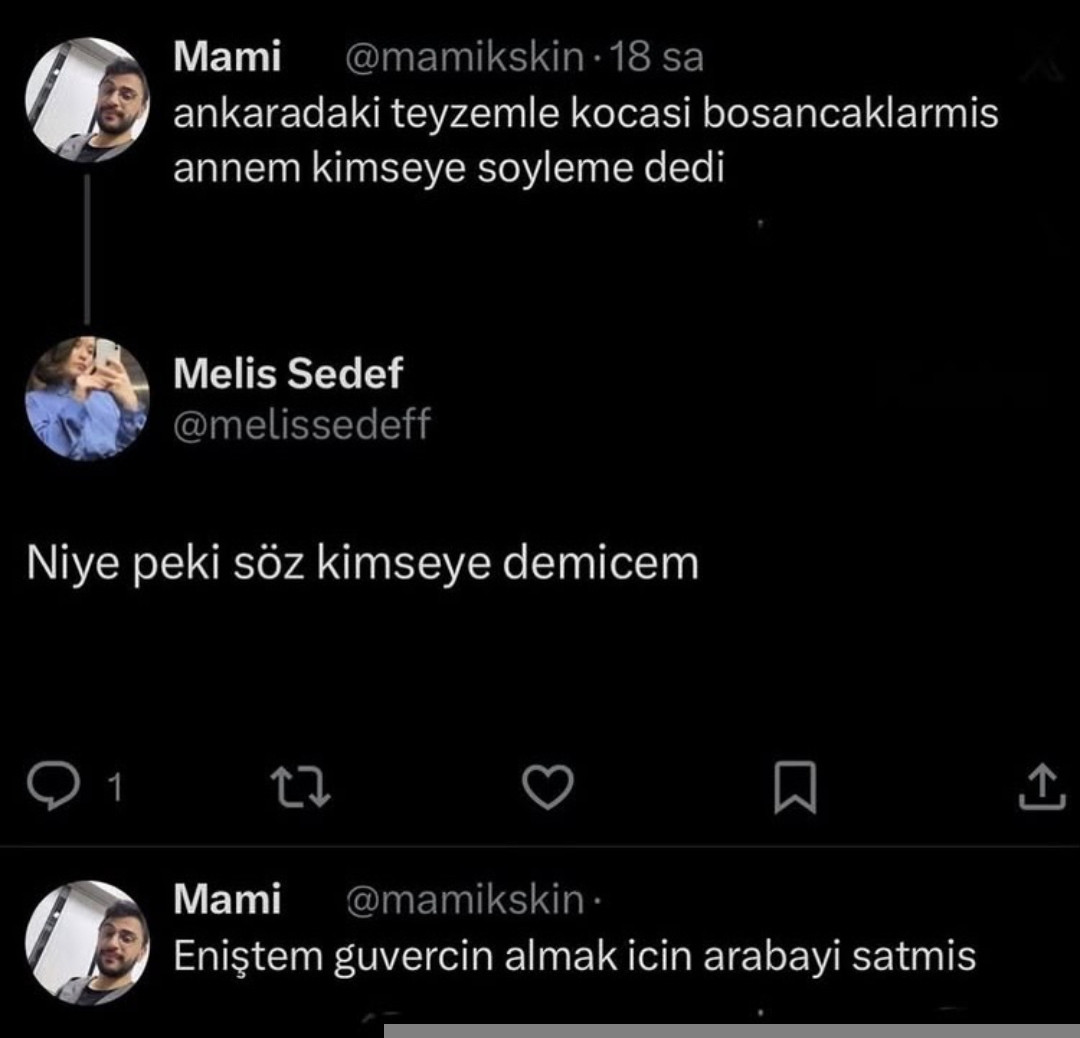Click the retweet arrows icon
The height and width of the screenshot is (1038, 1080).
click(302, 788)
